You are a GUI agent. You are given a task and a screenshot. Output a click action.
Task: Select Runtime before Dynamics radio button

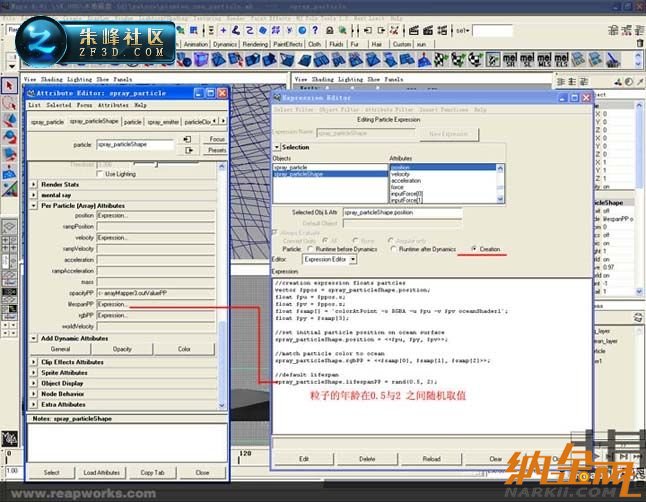click(x=310, y=249)
